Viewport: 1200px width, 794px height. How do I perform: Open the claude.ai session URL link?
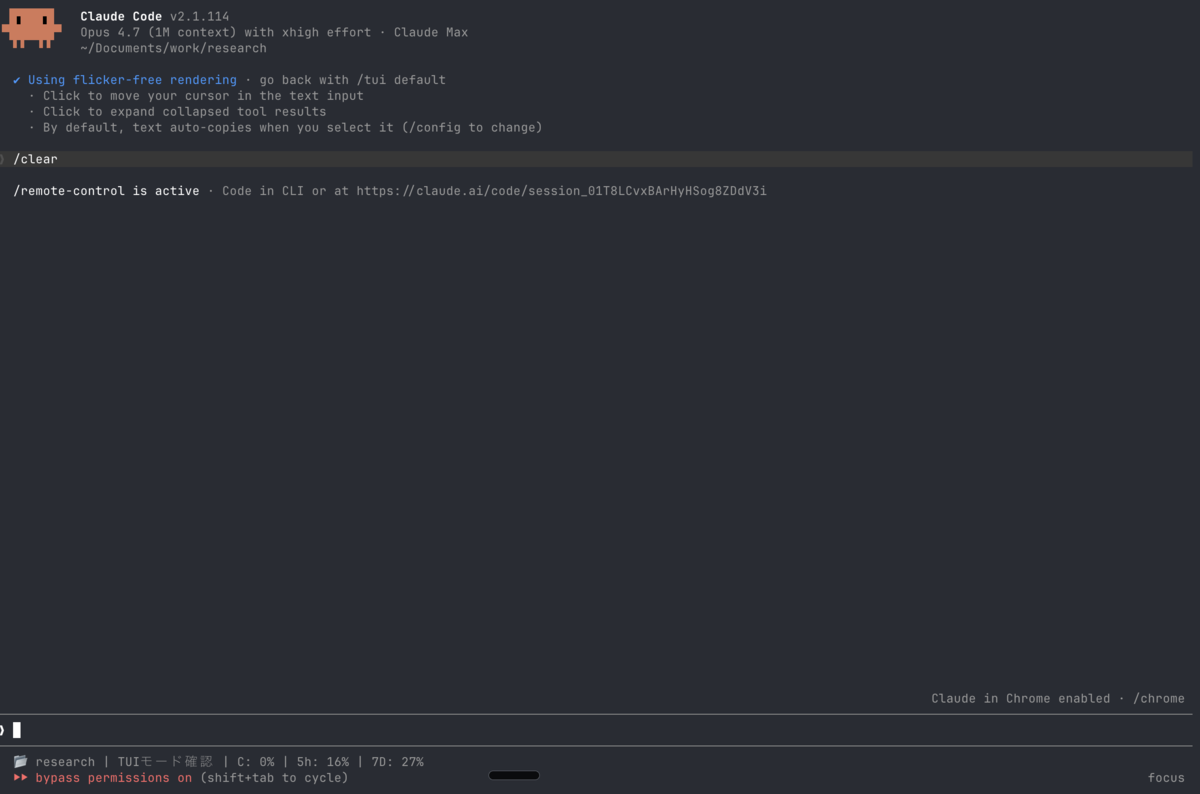click(x=561, y=191)
